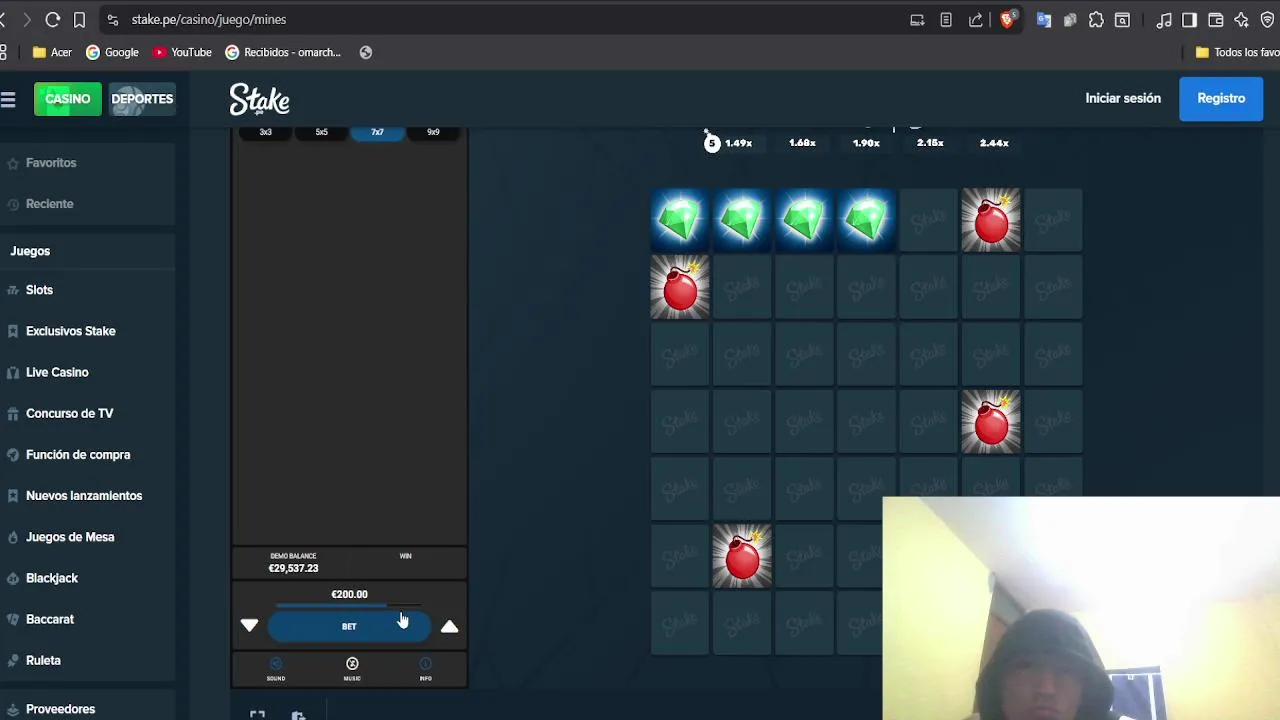Toggle the browser sidebar panel icon
This screenshot has height=720, width=1280.
tap(1189, 19)
